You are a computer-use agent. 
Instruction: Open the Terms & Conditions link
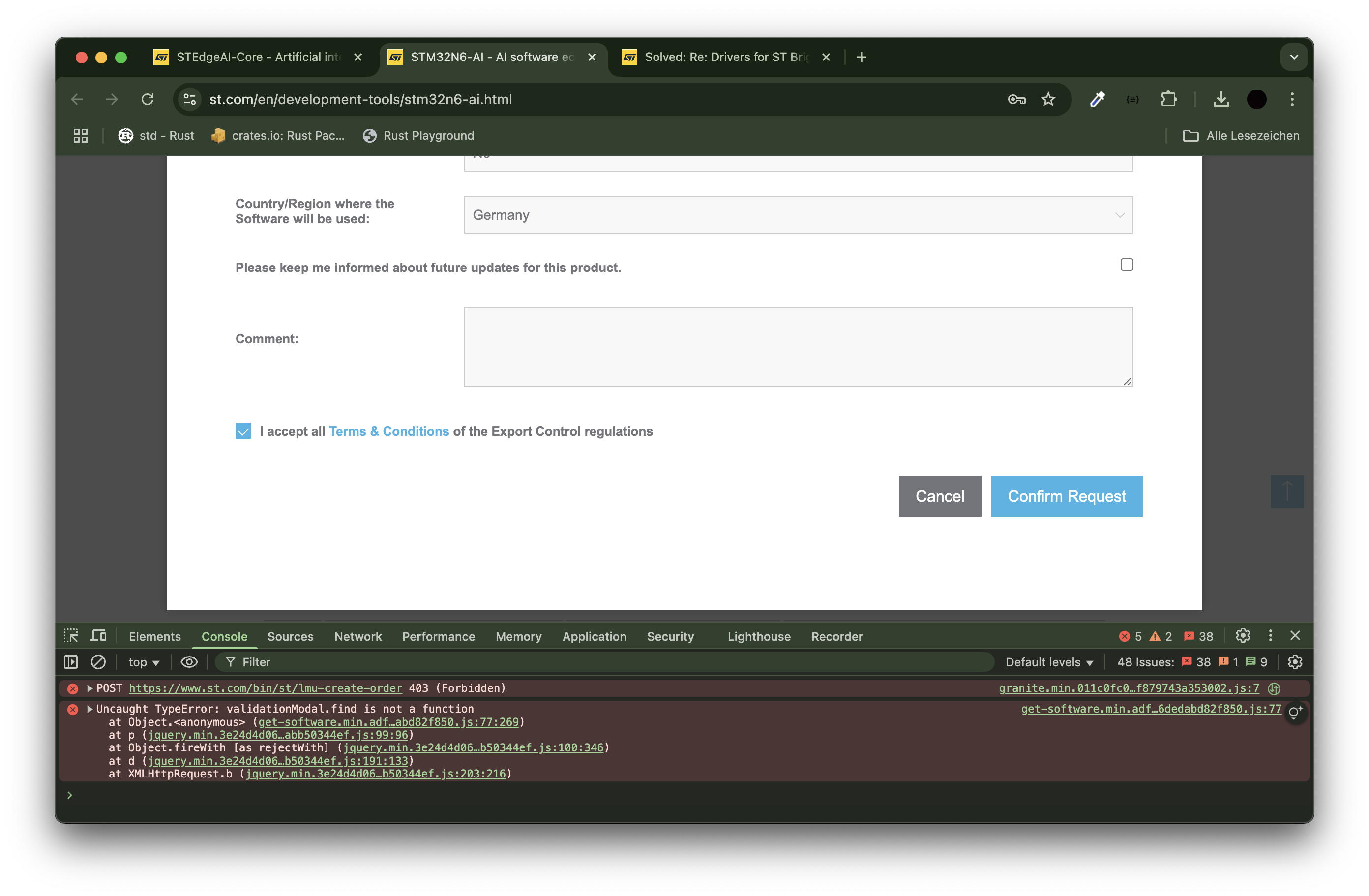(x=389, y=431)
